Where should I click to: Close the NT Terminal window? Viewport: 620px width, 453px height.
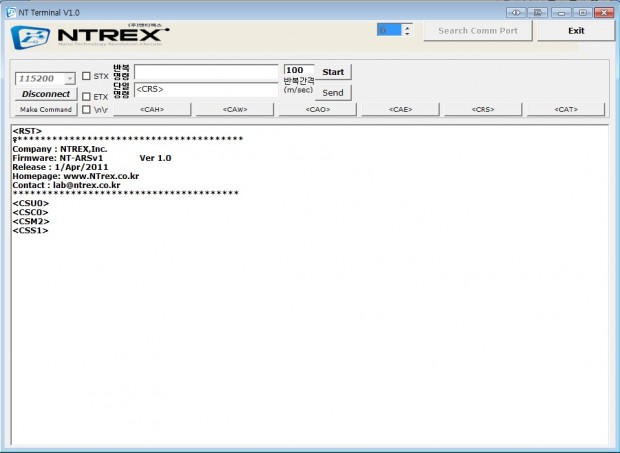605,13
